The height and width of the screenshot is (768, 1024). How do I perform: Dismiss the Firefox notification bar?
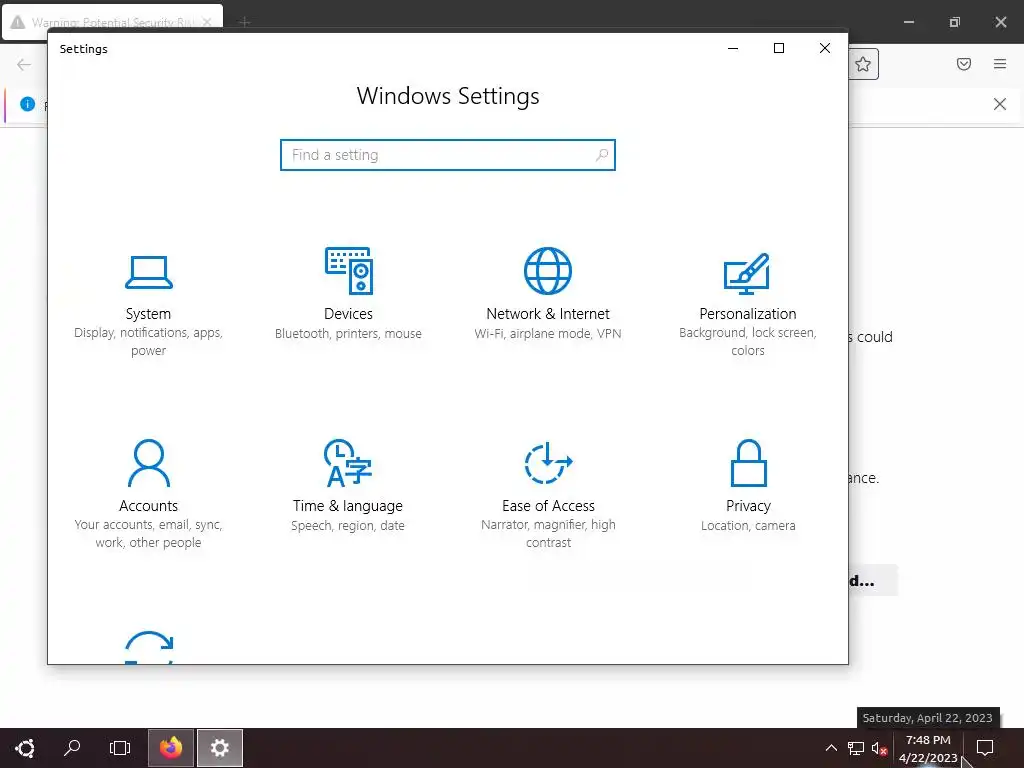[1000, 104]
